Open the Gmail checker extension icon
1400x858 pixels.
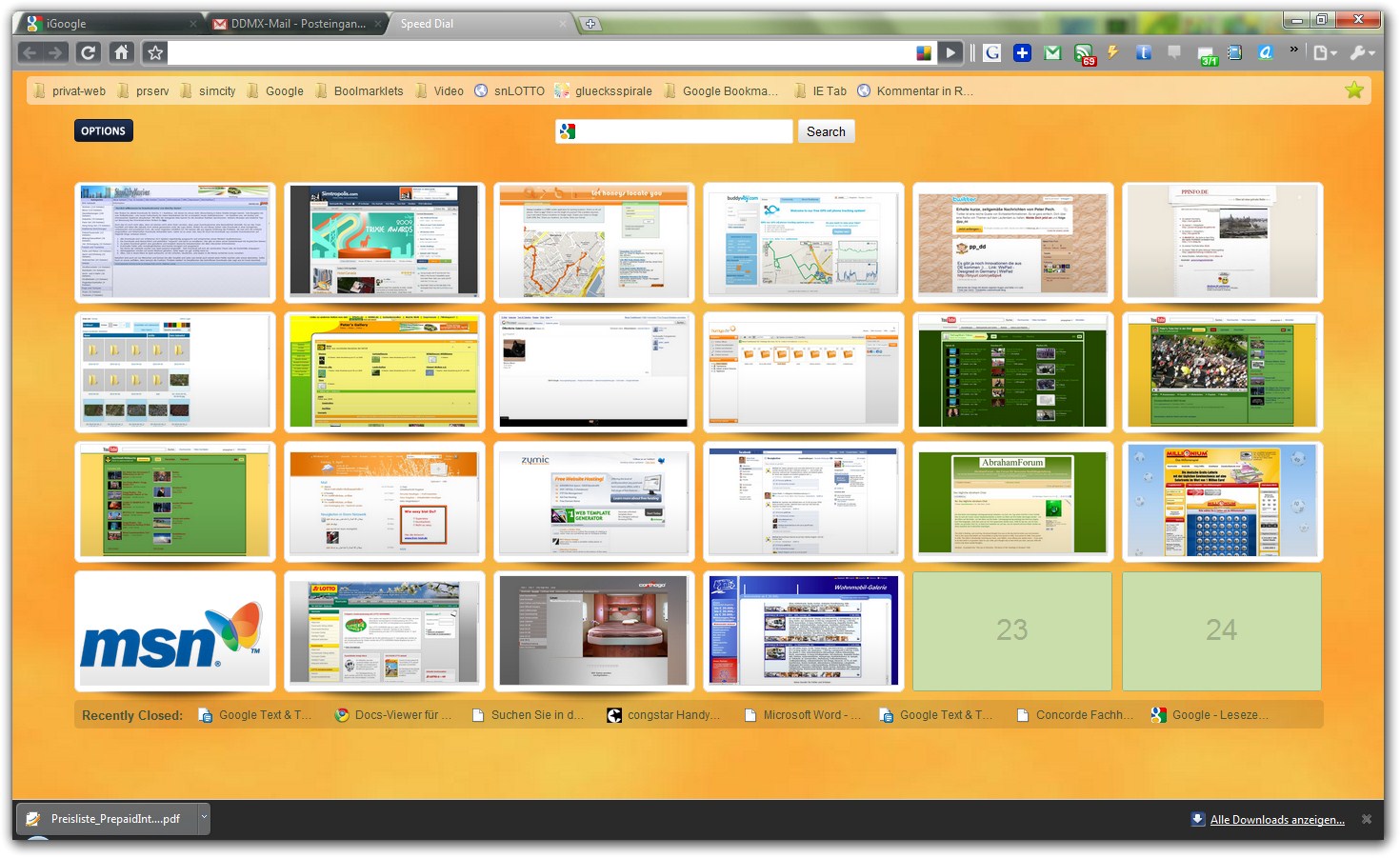(x=1052, y=53)
